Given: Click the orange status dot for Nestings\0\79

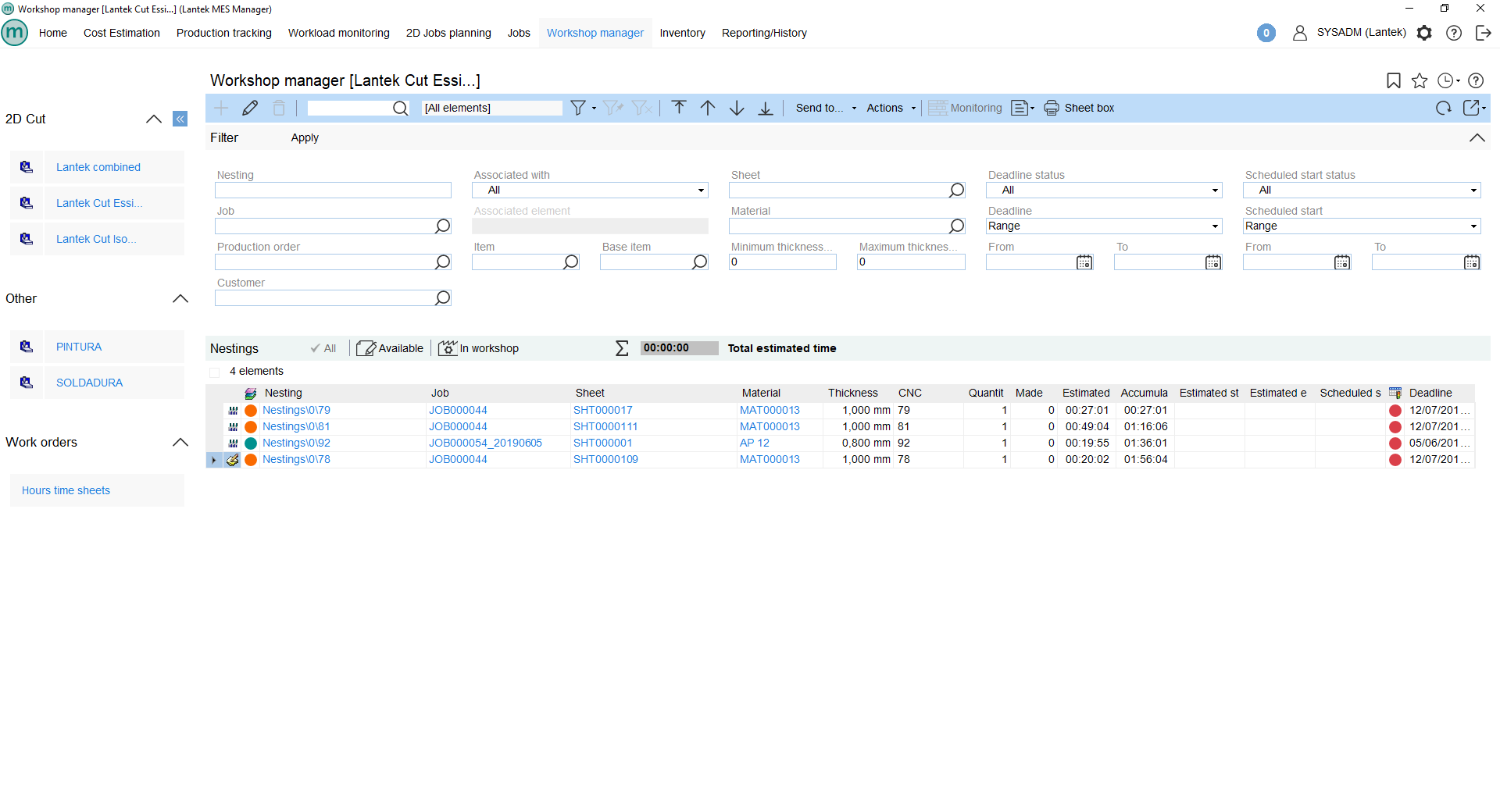Looking at the screenshot, I should [250, 410].
